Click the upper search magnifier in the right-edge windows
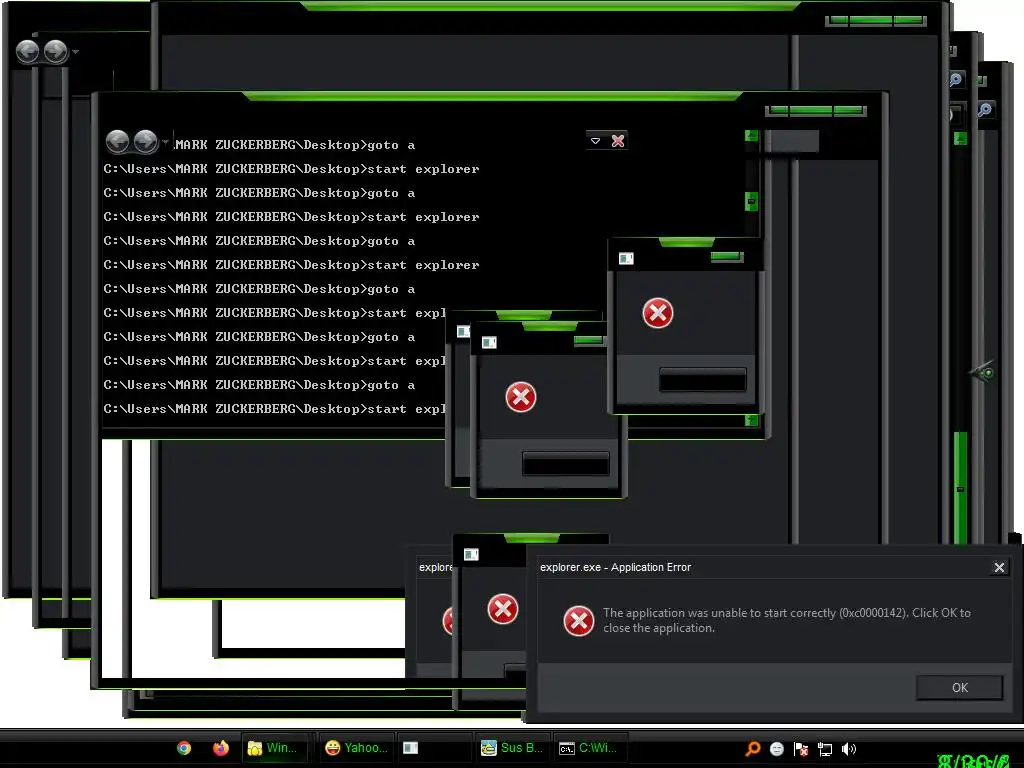 coord(955,80)
